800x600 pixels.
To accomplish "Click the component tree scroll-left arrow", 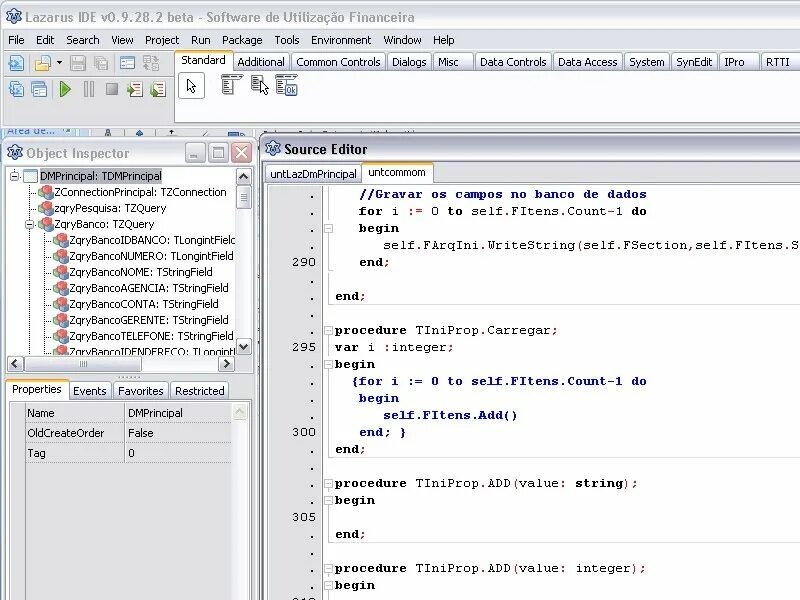I will [x=15, y=364].
